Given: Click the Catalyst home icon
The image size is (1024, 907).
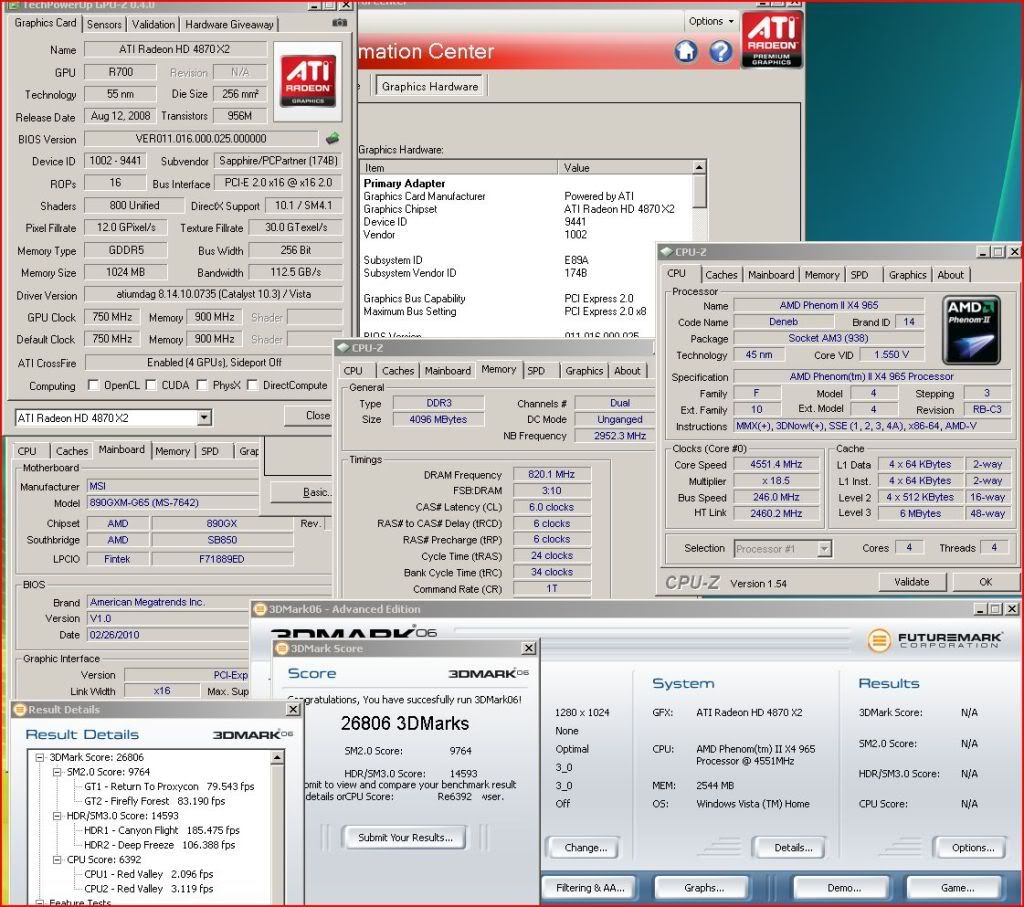Looking at the screenshot, I should (x=686, y=52).
